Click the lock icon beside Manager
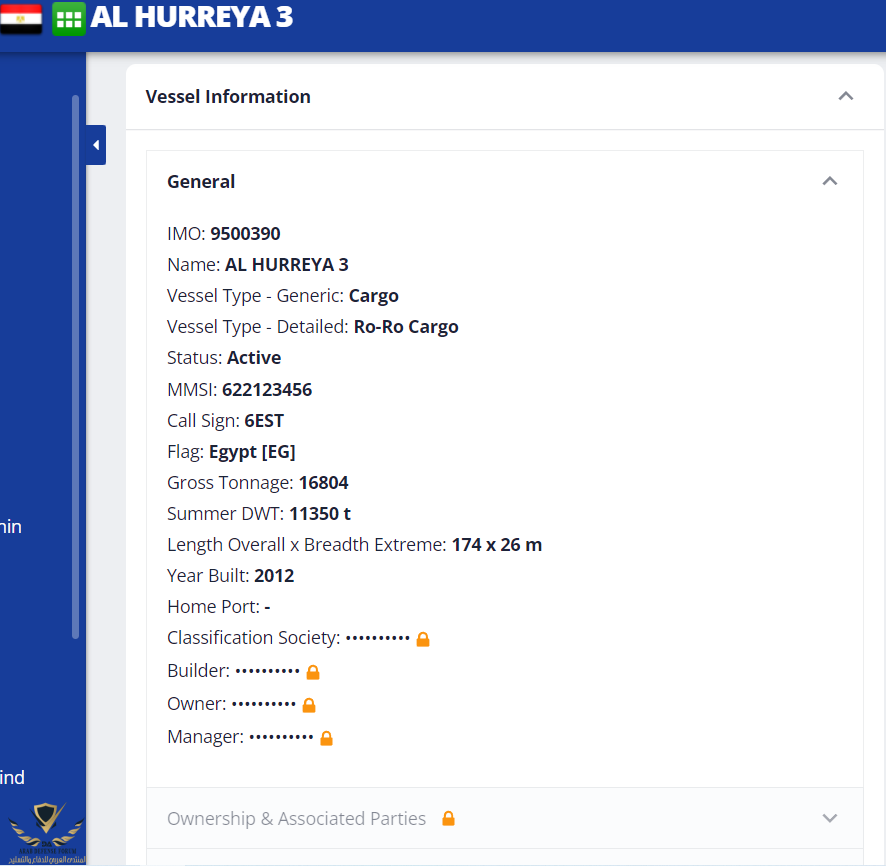Screen dimensions: 886x866 tap(326, 738)
